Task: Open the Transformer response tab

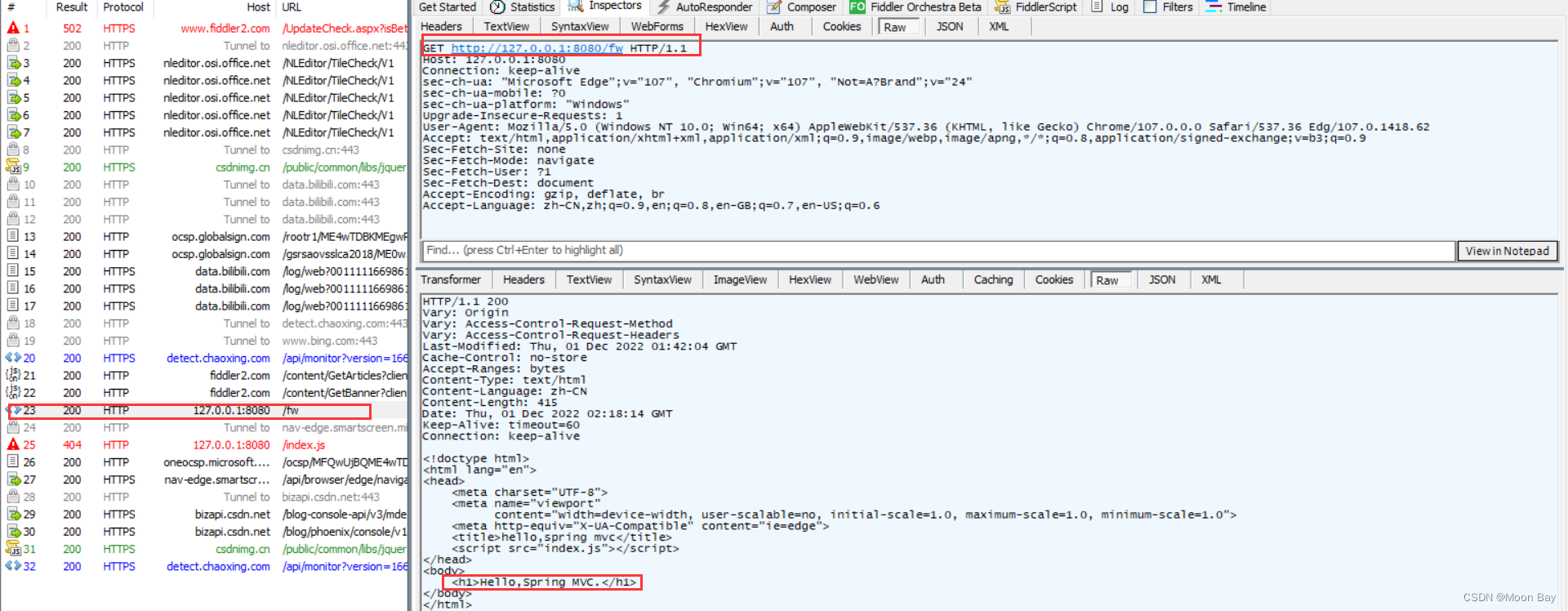Action: click(x=451, y=279)
